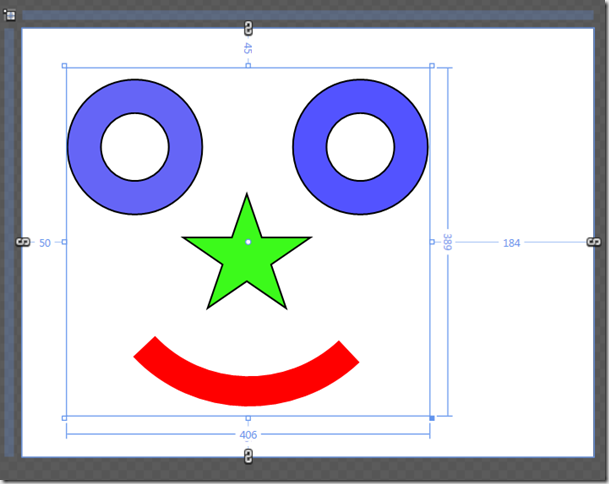The width and height of the screenshot is (609, 484).
Task: Click the left margin value 50
Action: [x=45, y=243]
